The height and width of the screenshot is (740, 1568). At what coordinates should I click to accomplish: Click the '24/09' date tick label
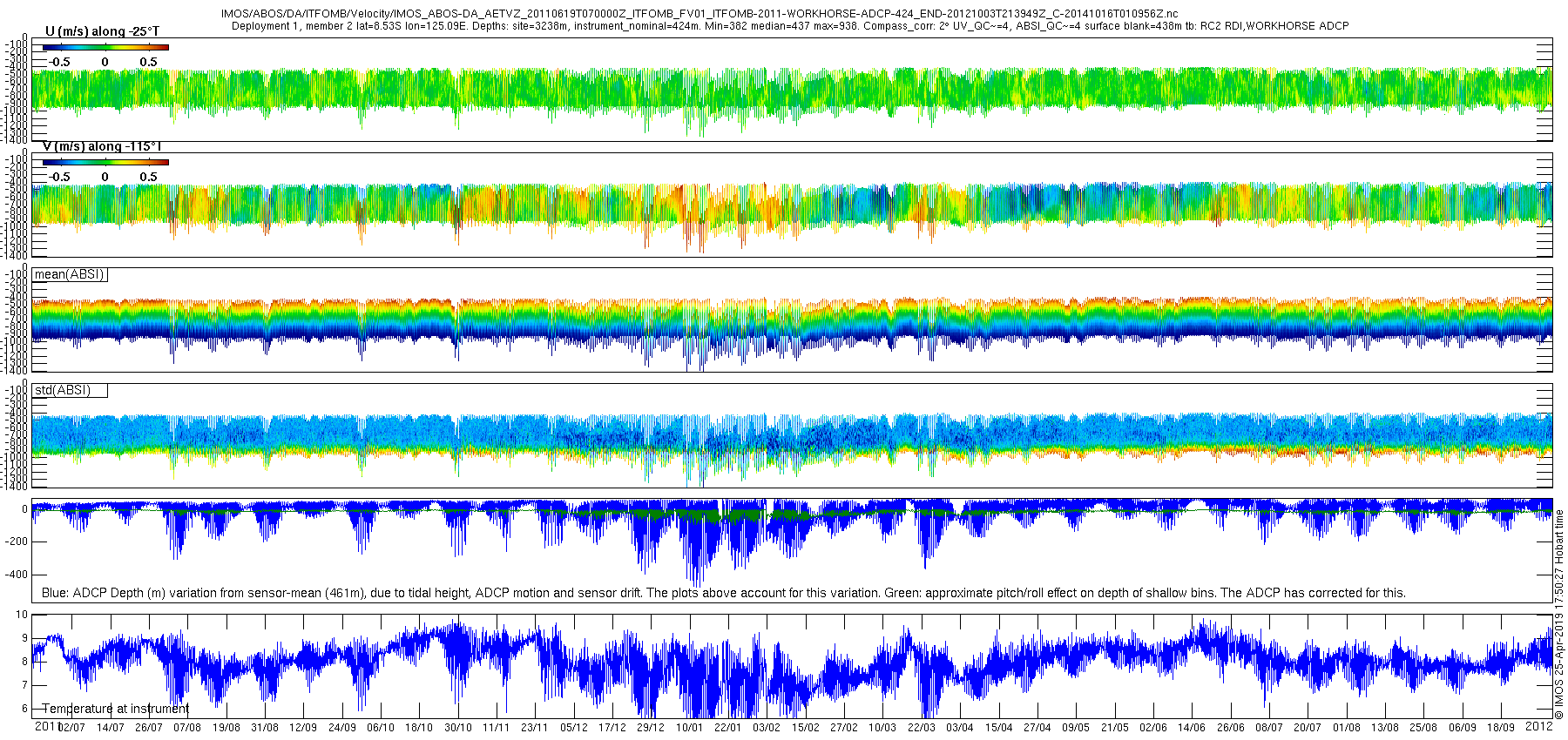341,728
